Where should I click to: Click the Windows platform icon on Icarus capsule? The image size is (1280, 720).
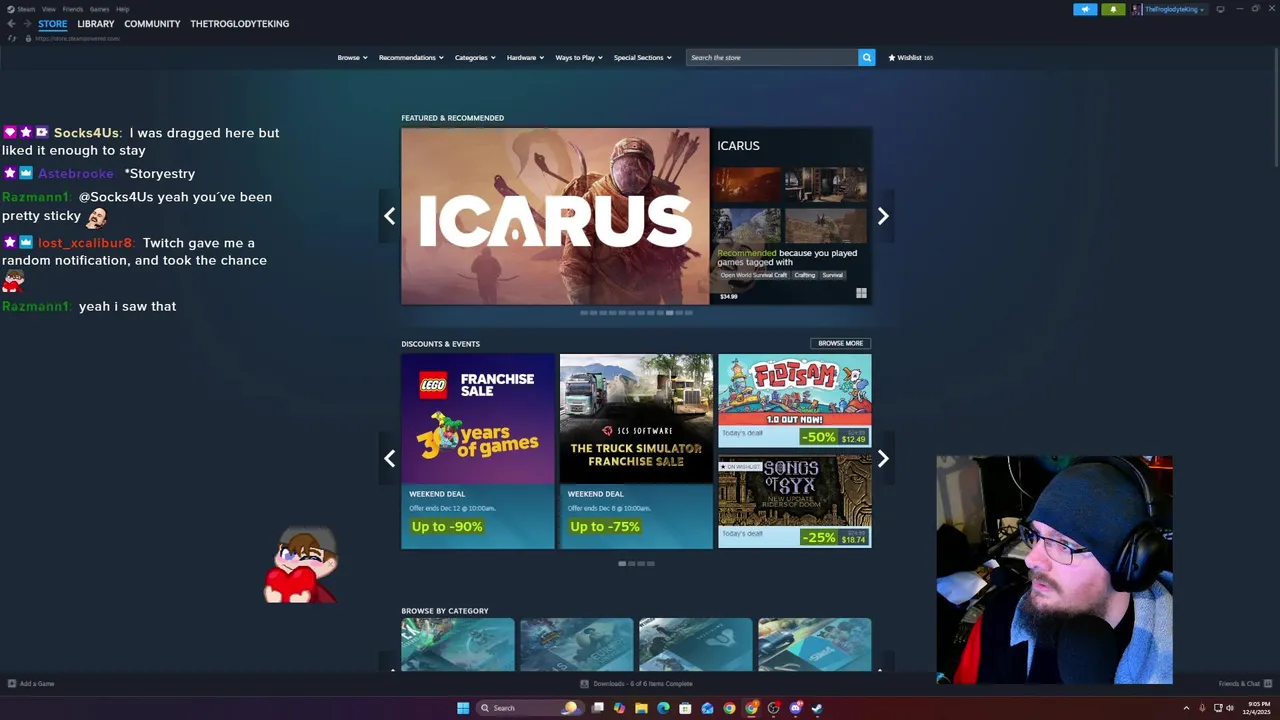pos(861,293)
